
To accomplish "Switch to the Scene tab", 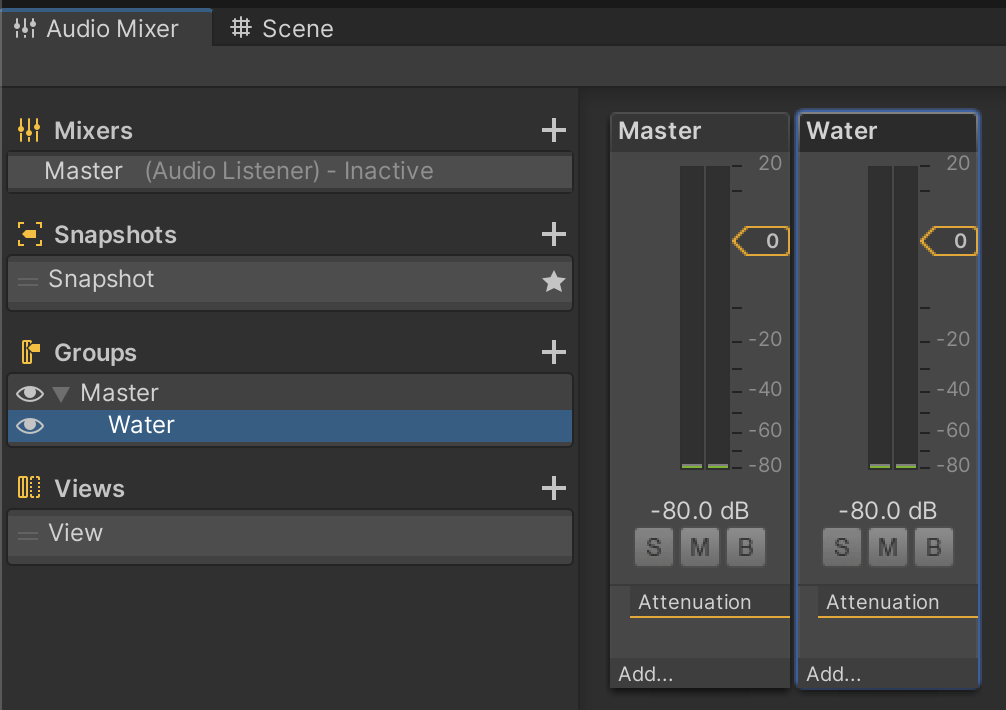I will [x=283, y=28].
